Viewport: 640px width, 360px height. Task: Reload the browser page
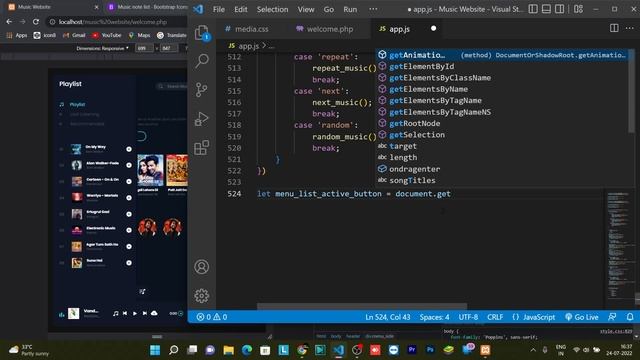pyautogui.click(x=36, y=22)
